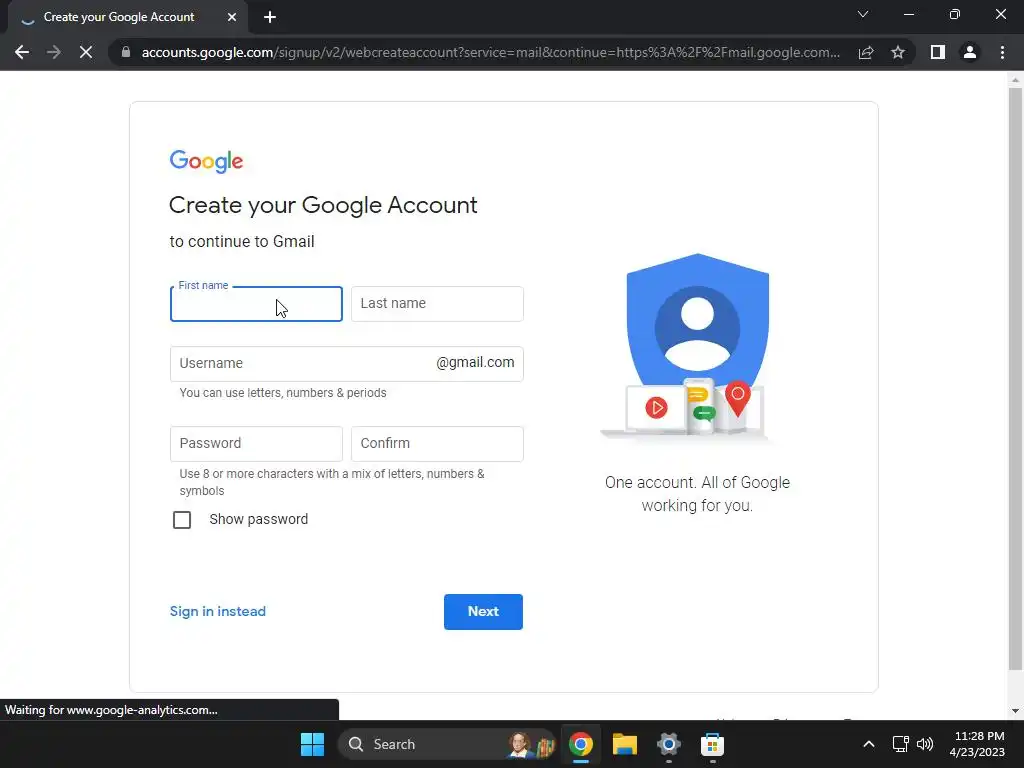
Task: Minimize the Chrome window
Action: [909, 14]
